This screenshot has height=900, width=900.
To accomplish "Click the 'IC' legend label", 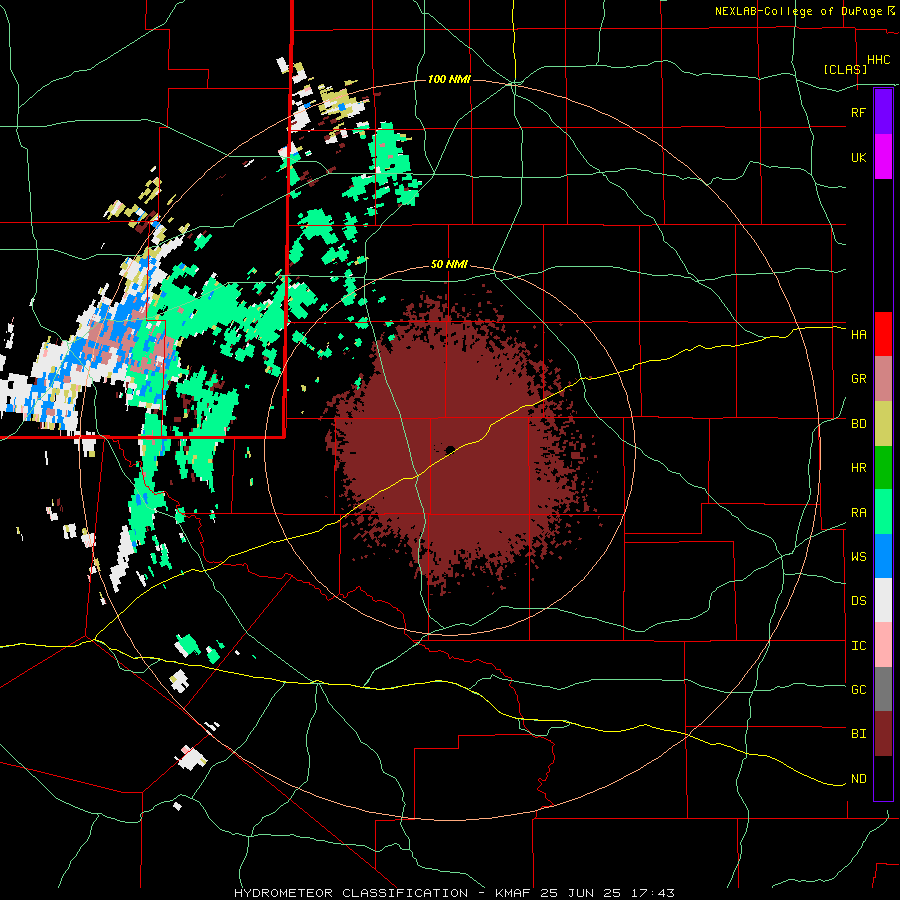I will (858, 646).
